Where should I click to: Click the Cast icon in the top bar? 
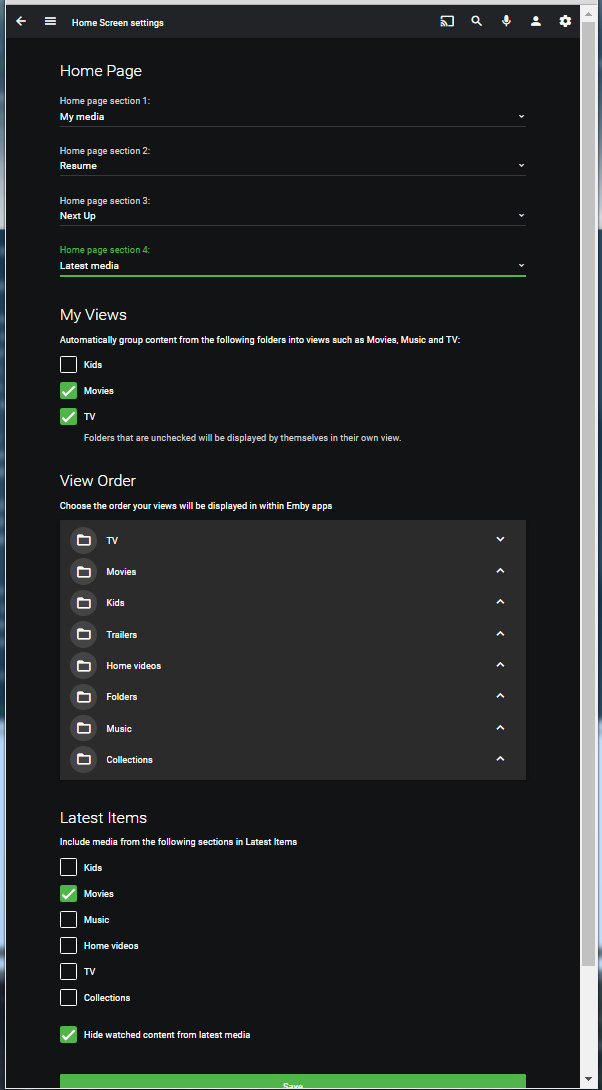click(x=446, y=20)
